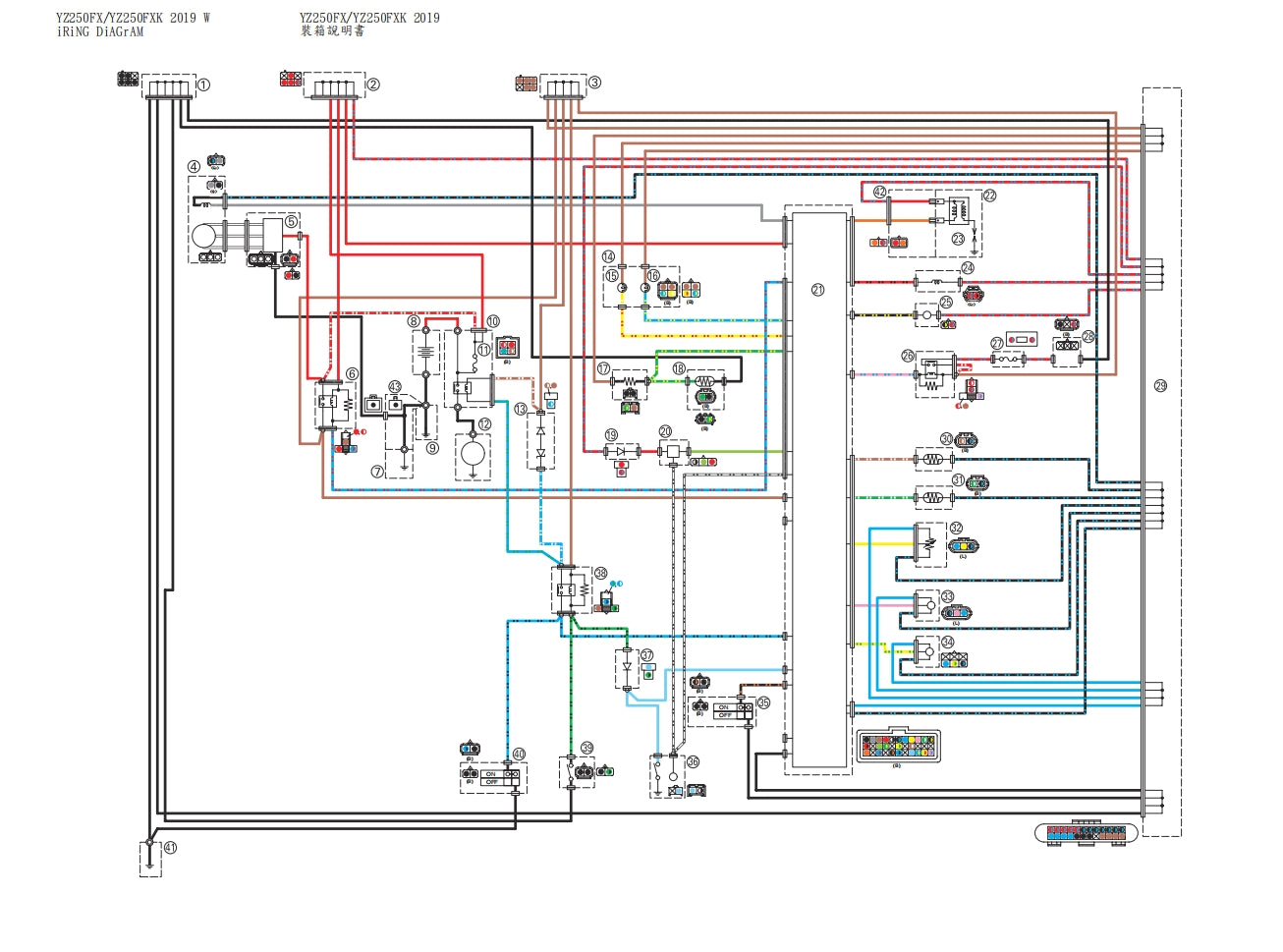Select the starter motor symbol numbered 12
Image resolution: width=1283 pixels, height=952 pixels.
pyautogui.click(x=473, y=454)
